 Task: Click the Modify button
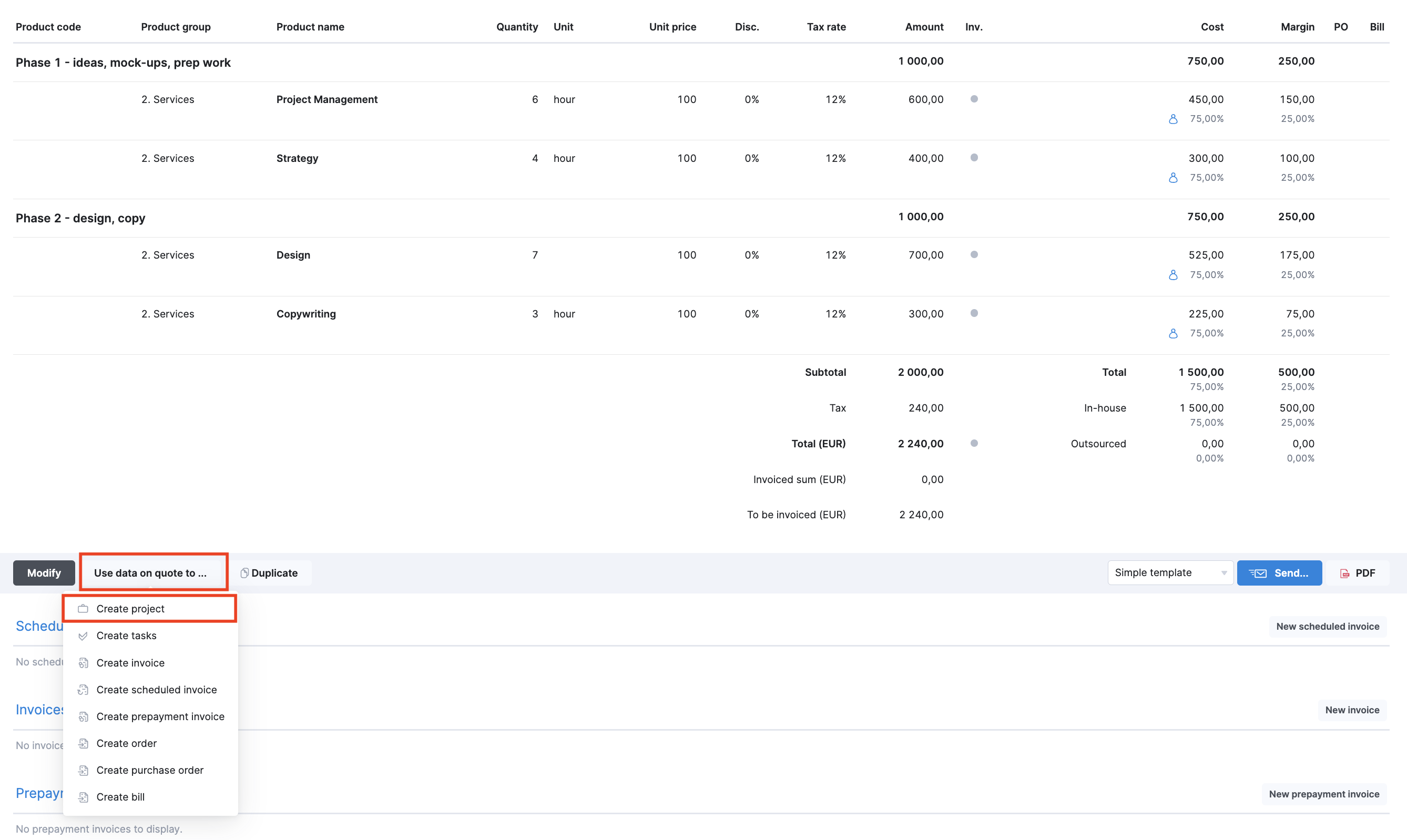click(44, 573)
